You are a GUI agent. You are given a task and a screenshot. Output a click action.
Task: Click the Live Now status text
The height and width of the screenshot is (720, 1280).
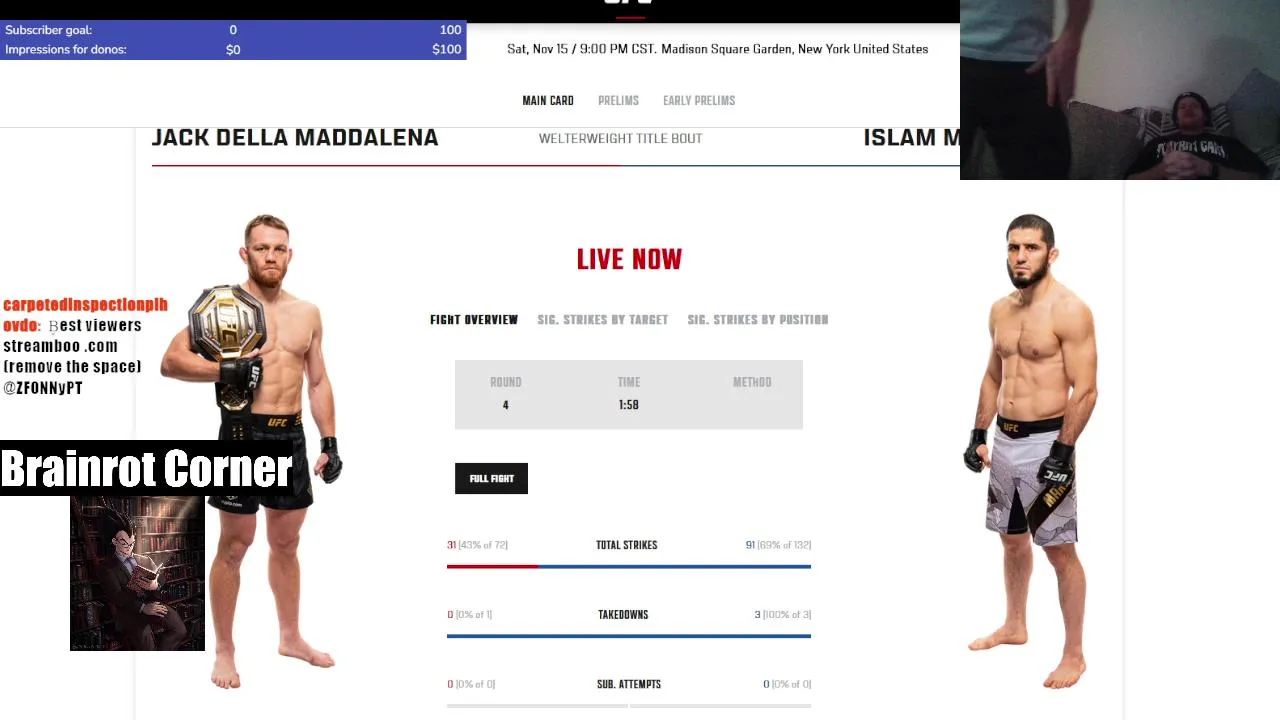pyautogui.click(x=629, y=260)
